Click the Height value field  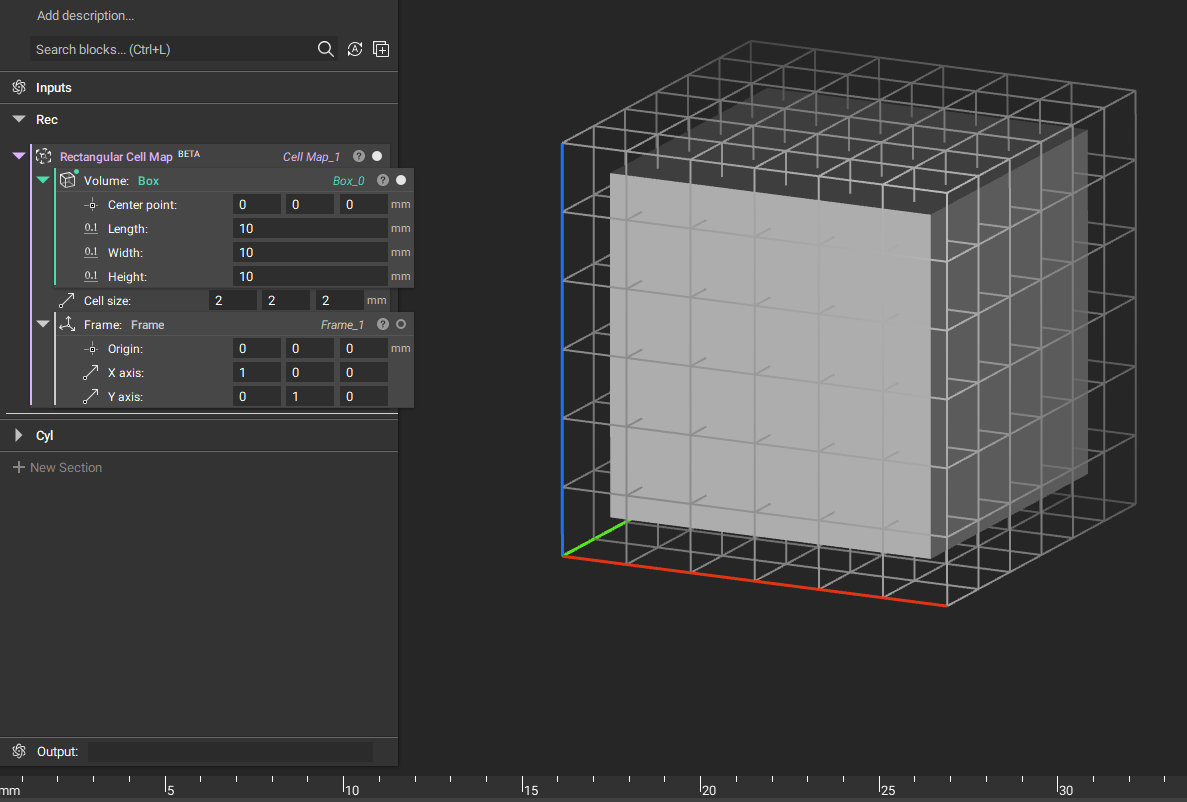[310, 276]
